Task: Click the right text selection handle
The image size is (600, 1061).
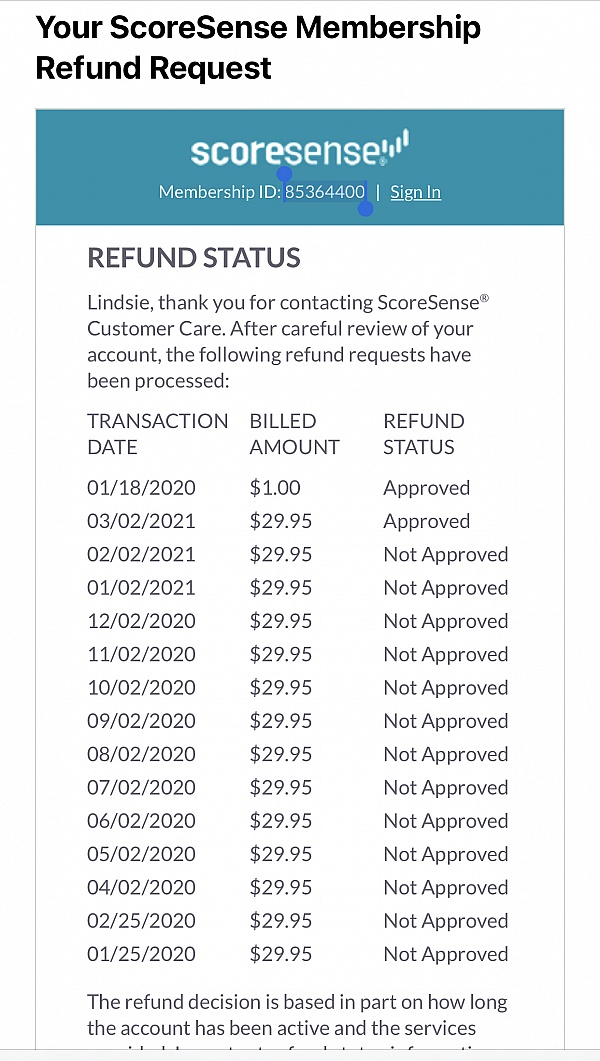Action: (x=366, y=209)
